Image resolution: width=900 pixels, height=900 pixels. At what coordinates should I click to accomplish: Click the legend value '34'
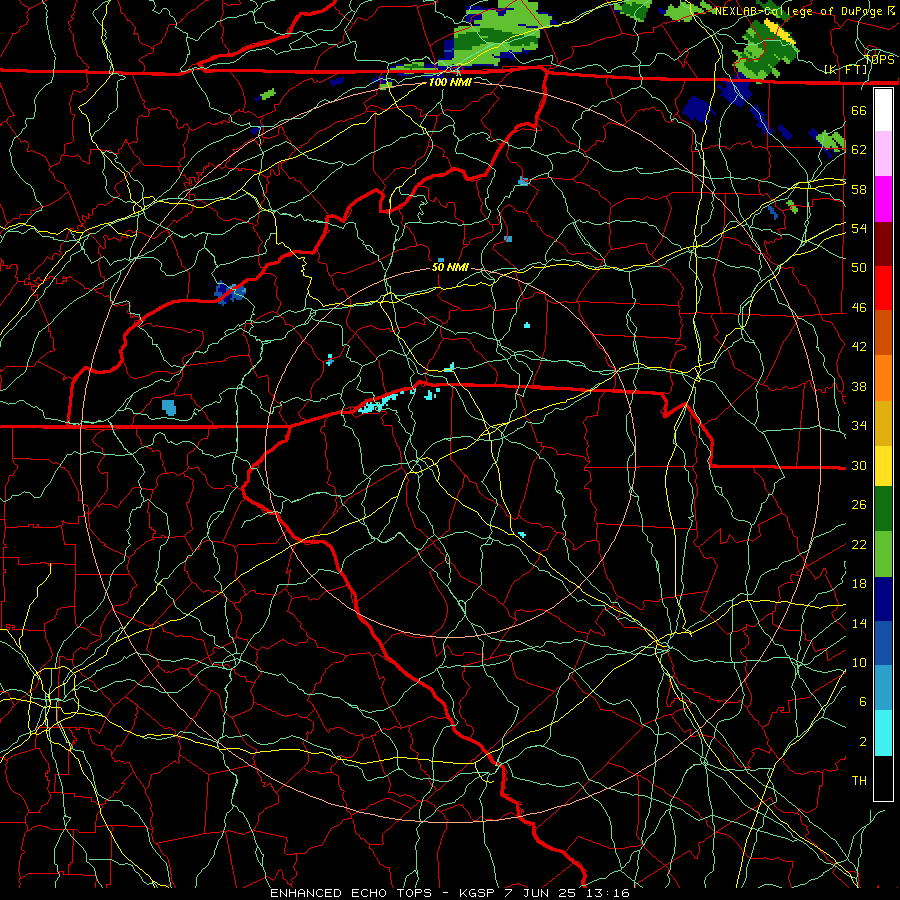pos(859,426)
